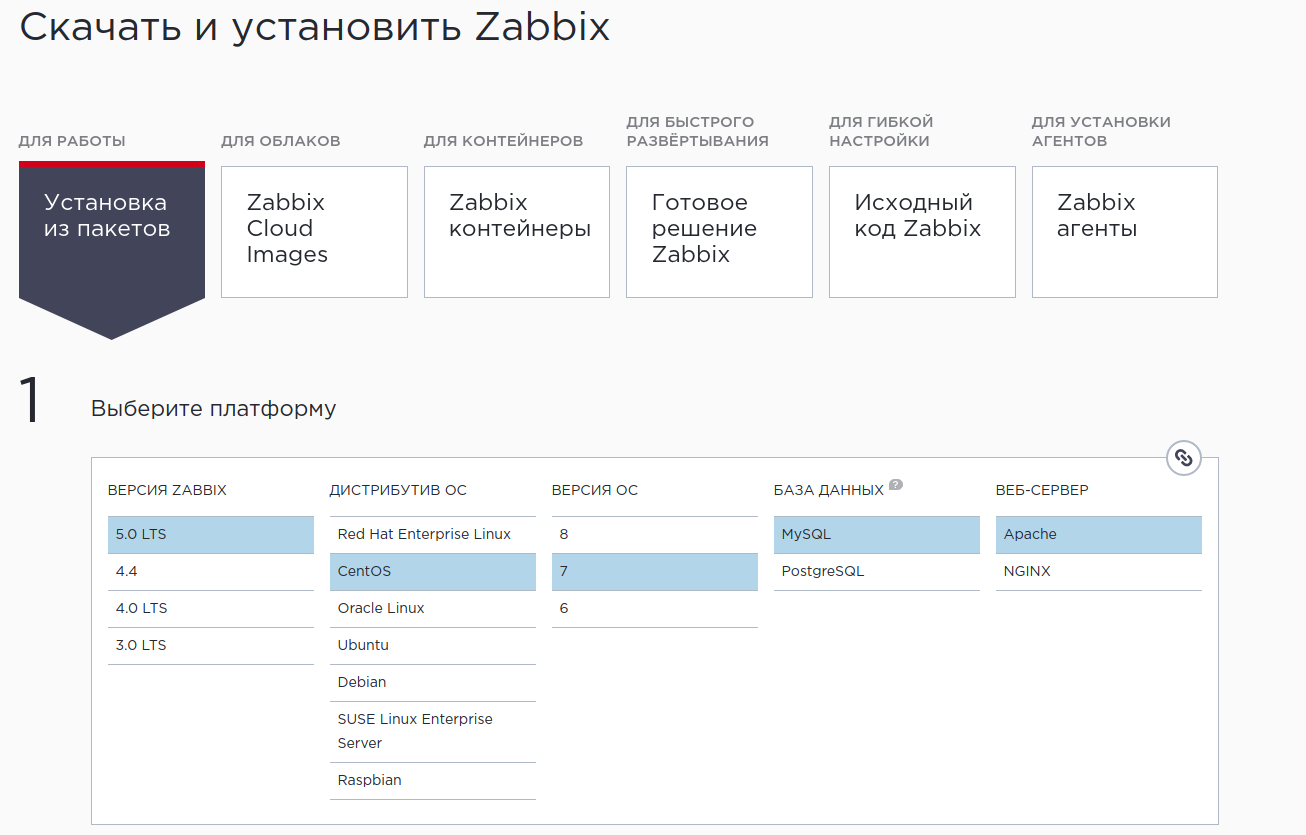Open the database help question-mark icon
This screenshot has height=835, width=1306.
pyautogui.click(x=896, y=485)
